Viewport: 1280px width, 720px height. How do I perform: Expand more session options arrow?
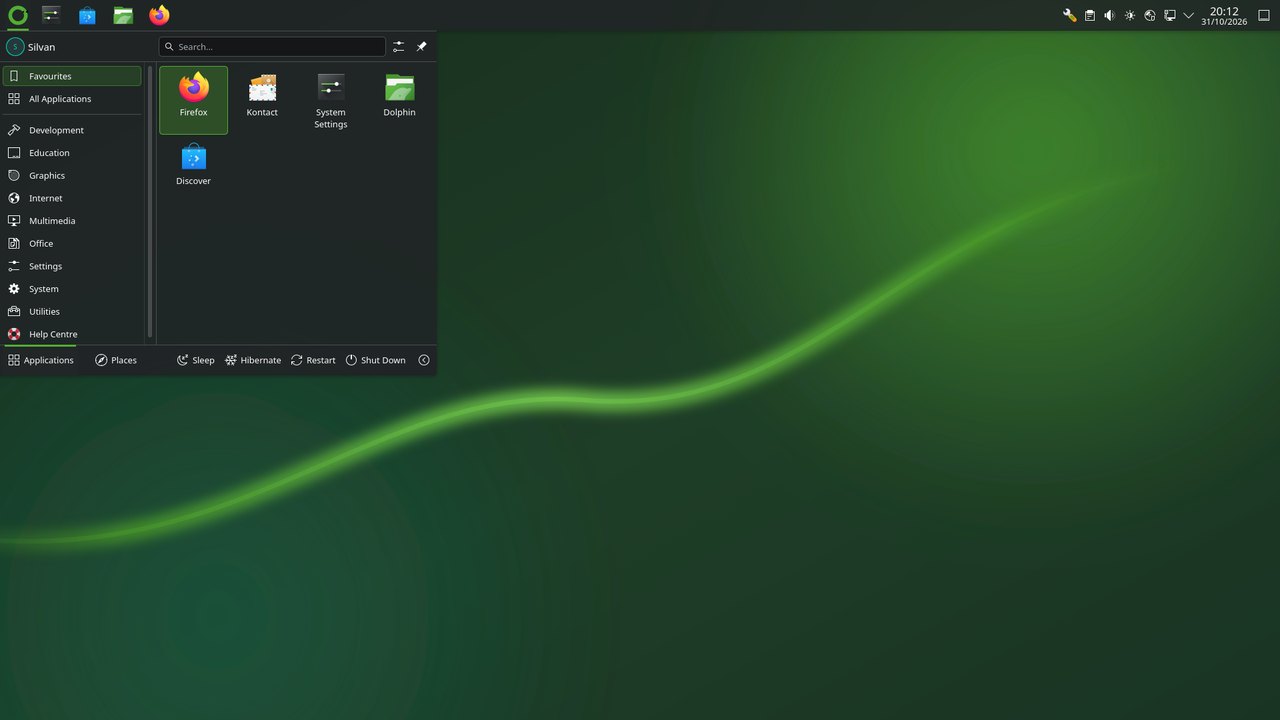coord(424,360)
